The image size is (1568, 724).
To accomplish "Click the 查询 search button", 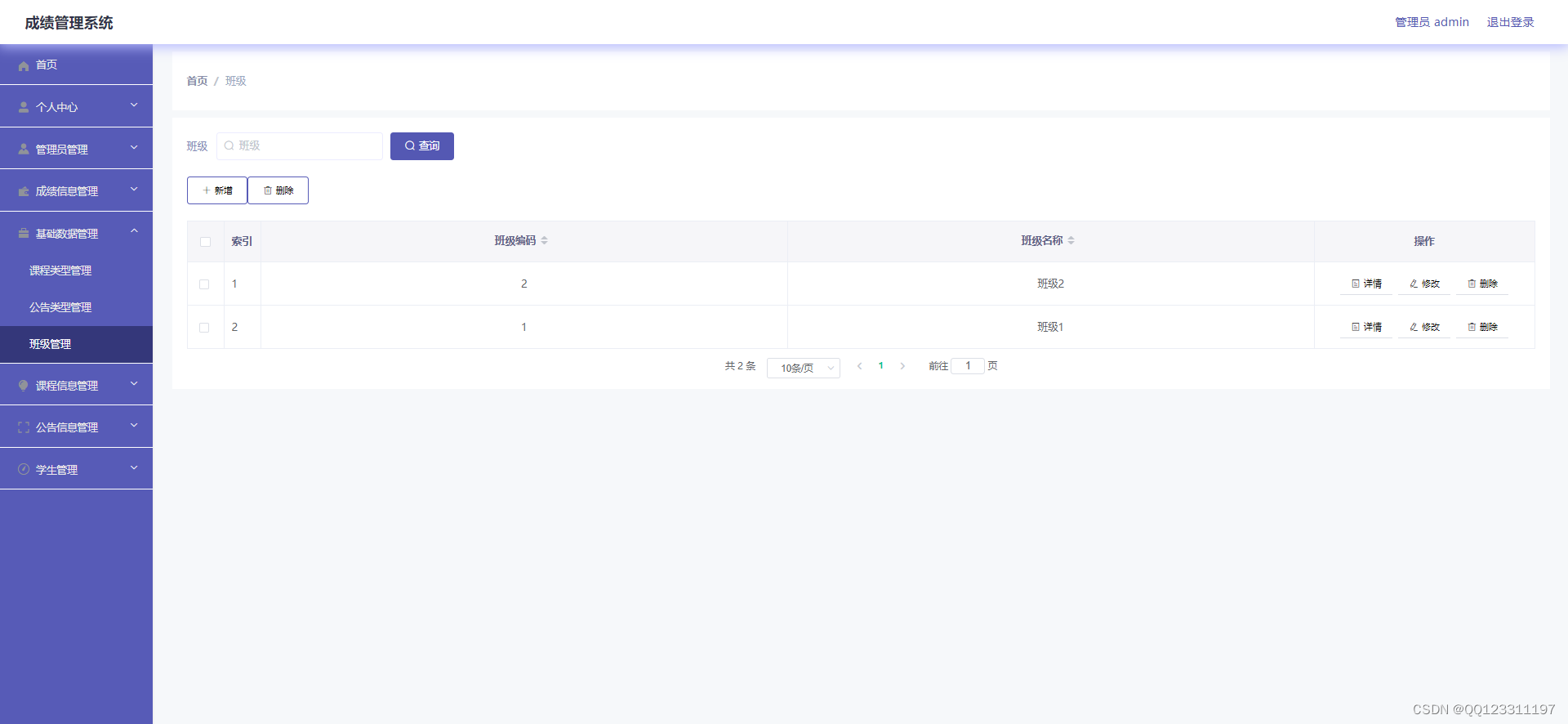I will pos(422,146).
